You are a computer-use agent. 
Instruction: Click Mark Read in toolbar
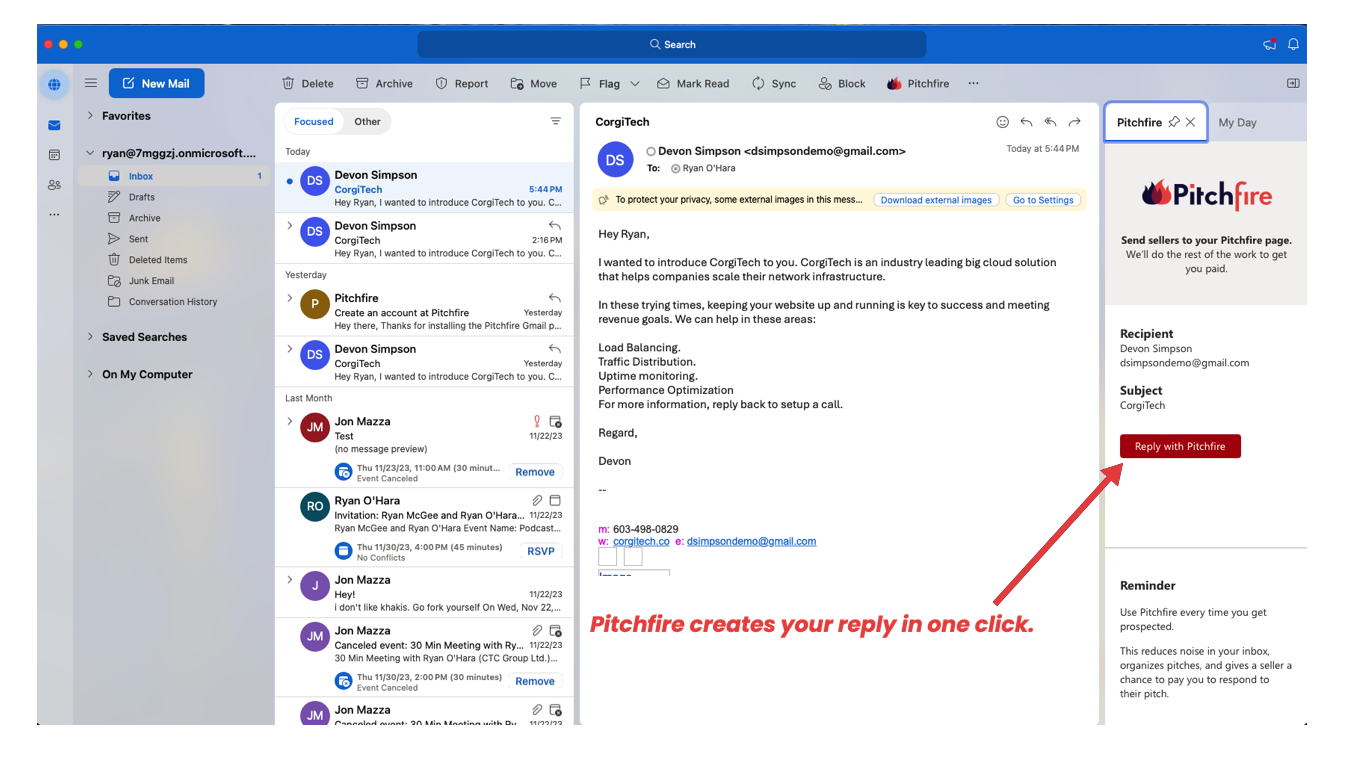coord(693,84)
